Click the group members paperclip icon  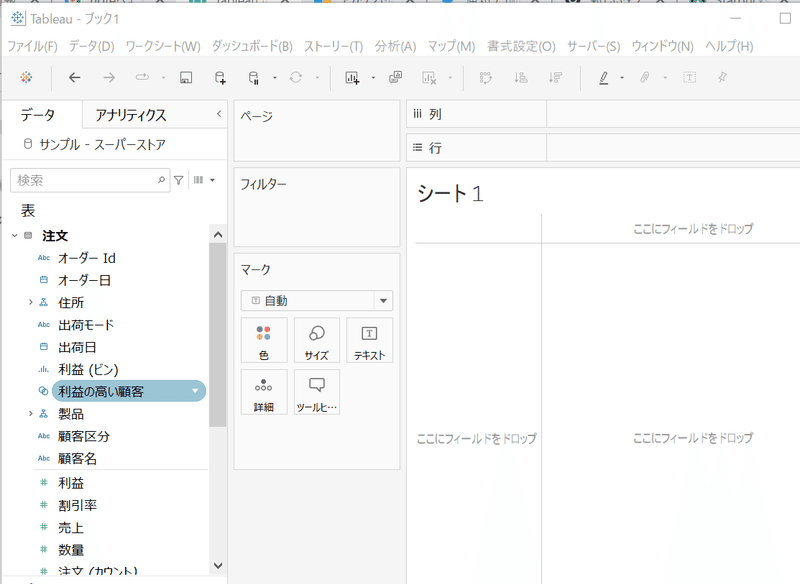point(645,78)
